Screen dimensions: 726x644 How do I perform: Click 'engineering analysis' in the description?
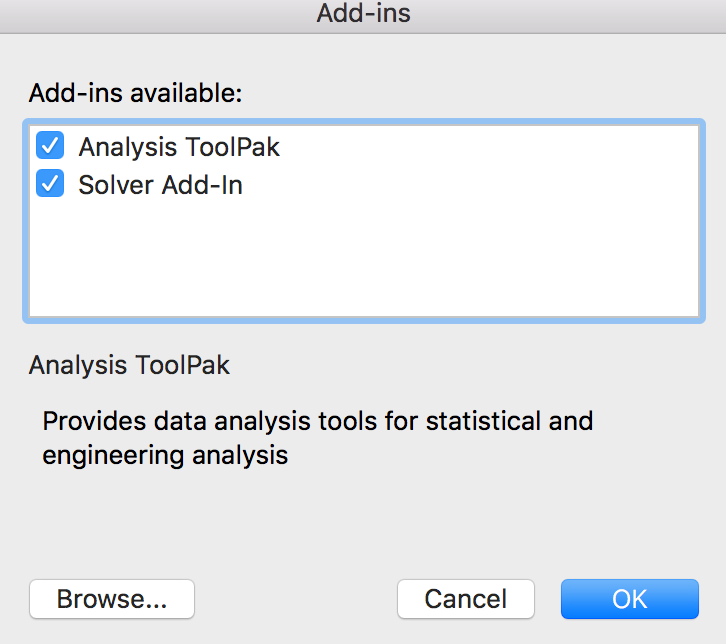[165, 456]
